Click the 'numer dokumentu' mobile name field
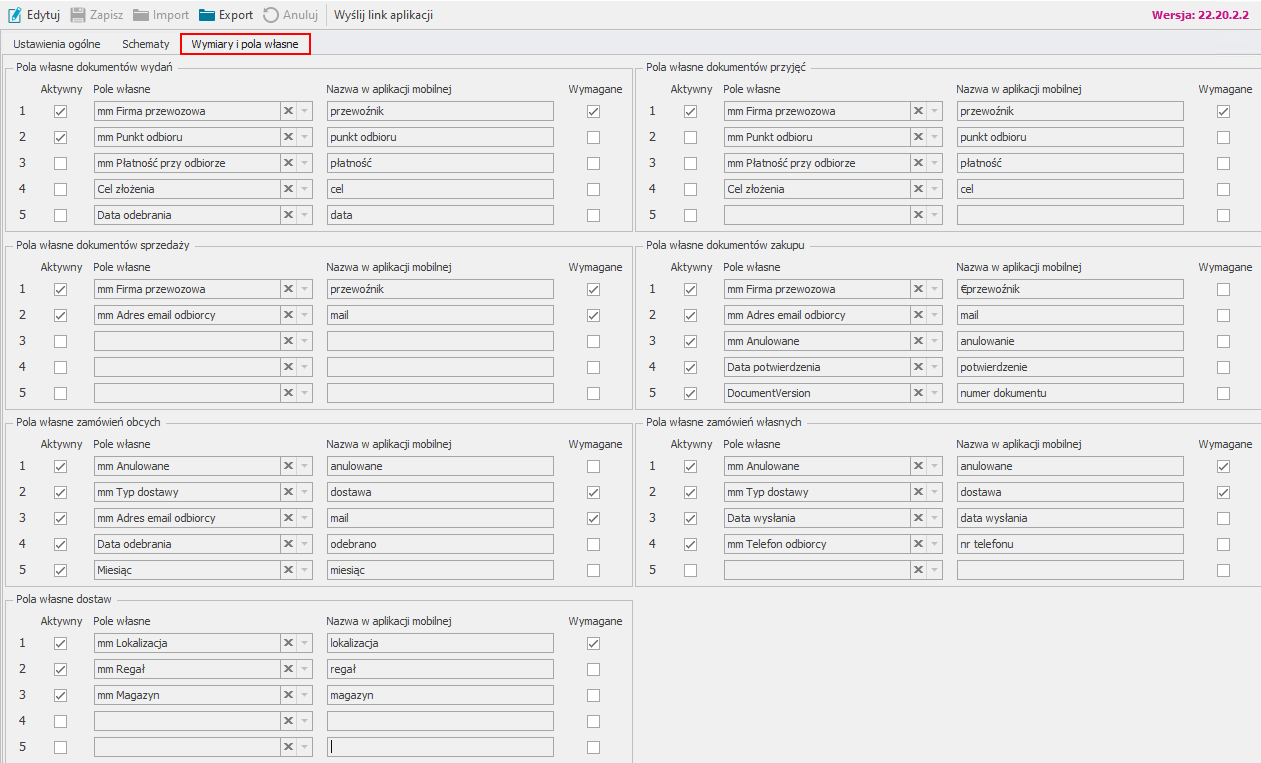 click(x=1069, y=393)
